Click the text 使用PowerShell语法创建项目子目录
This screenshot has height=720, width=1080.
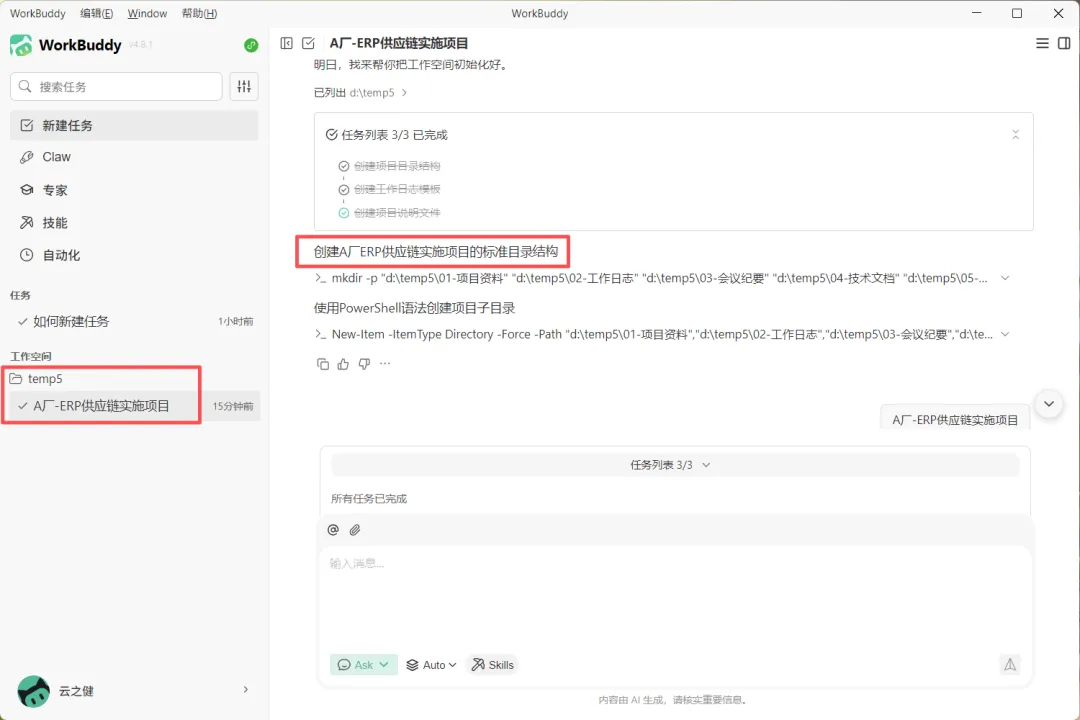coord(415,308)
